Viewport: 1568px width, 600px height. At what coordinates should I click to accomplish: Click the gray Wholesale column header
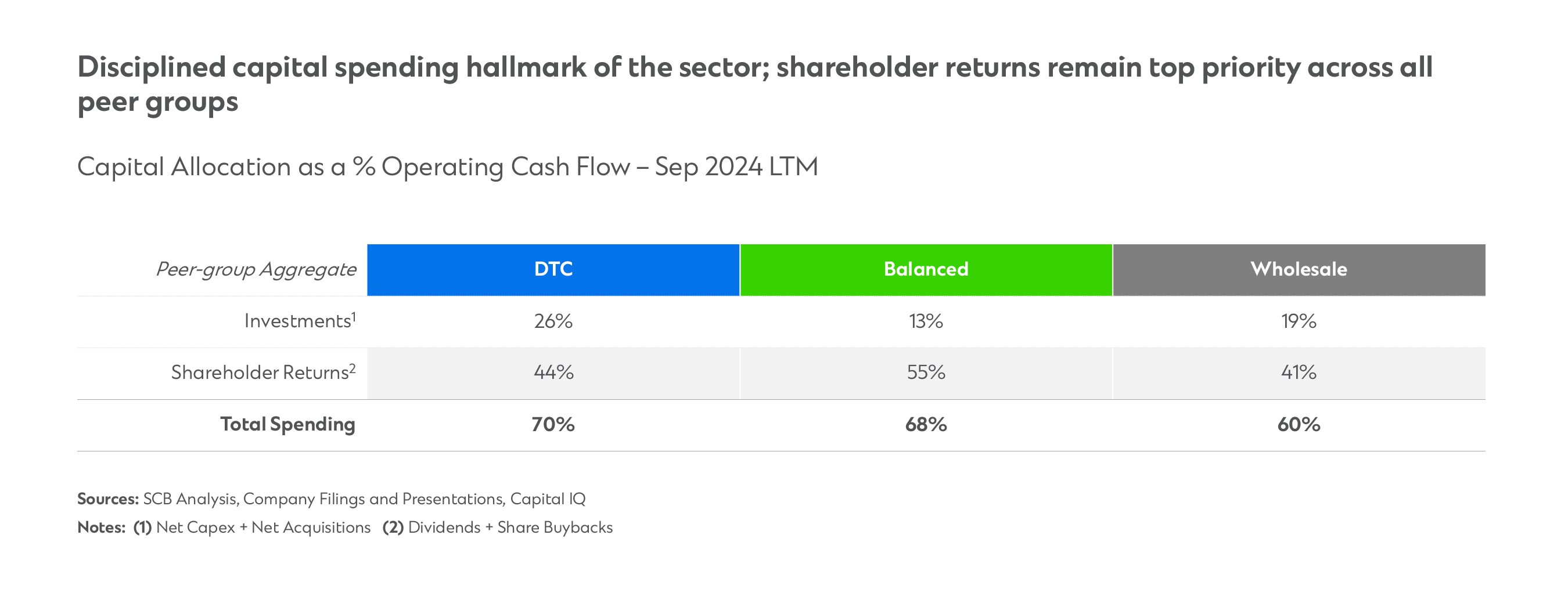point(1299,269)
